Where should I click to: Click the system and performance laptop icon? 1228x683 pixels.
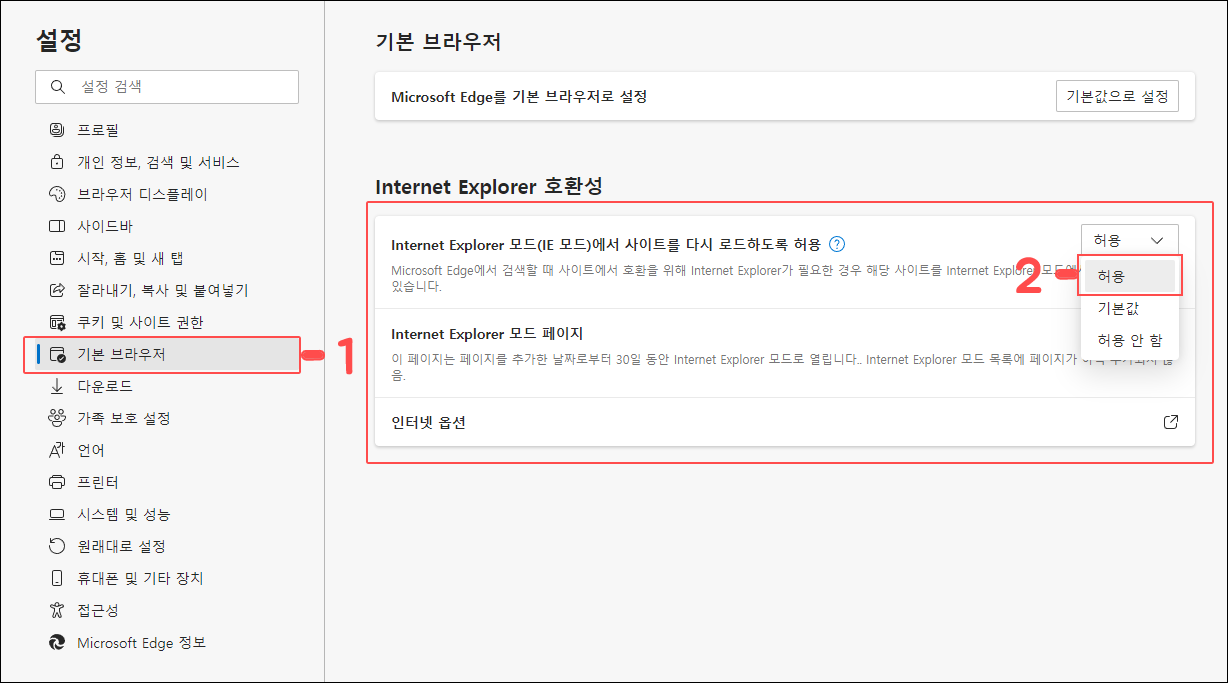[x=57, y=514]
